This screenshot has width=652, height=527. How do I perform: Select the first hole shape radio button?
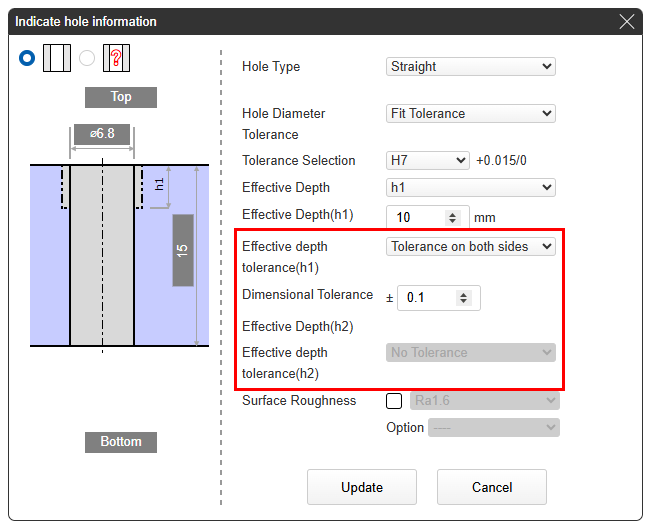(27, 58)
